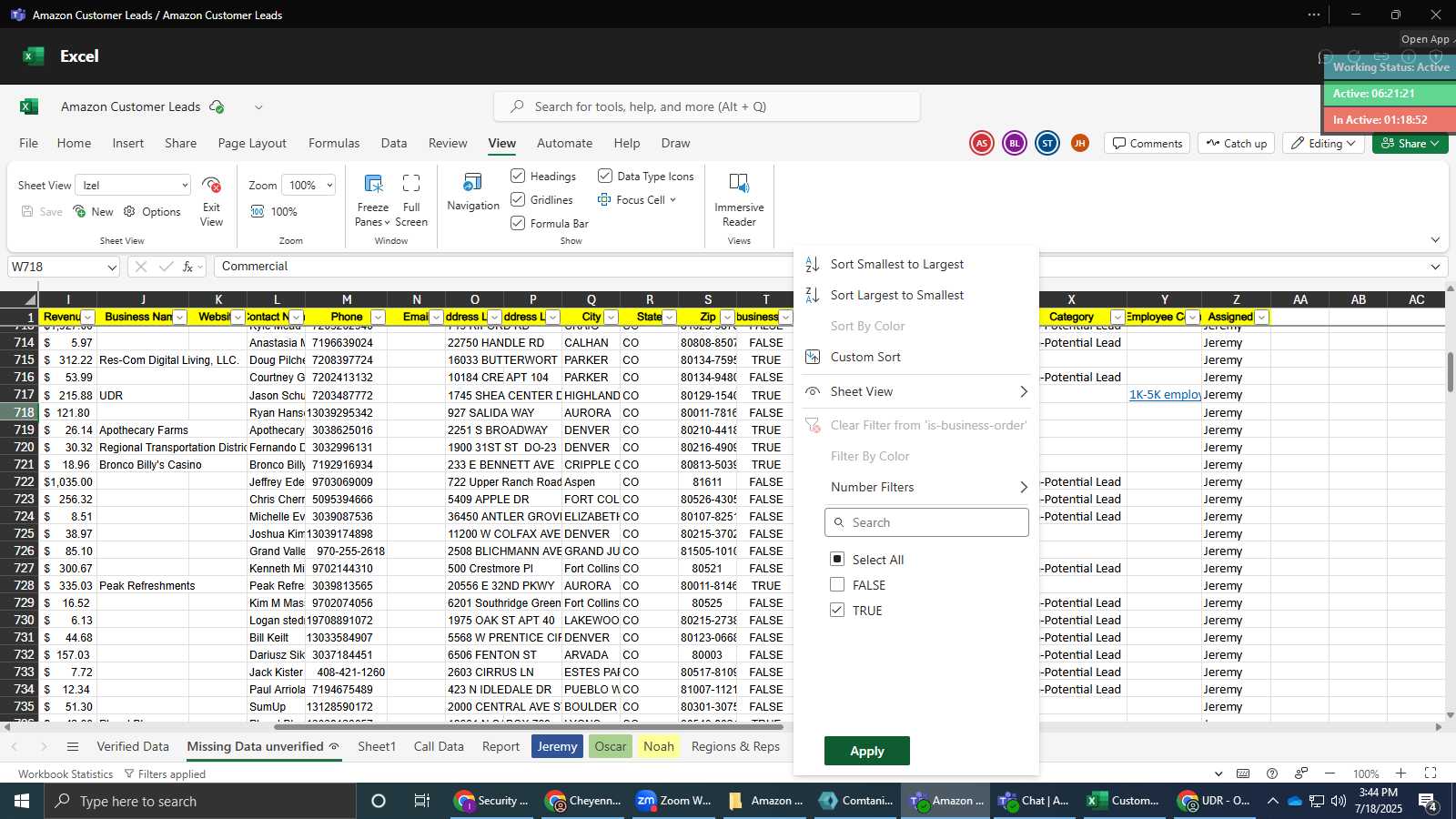Open the Data ribbon tab
Image resolution: width=1456 pixels, height=819 pixels.
(x=394, y=143)
